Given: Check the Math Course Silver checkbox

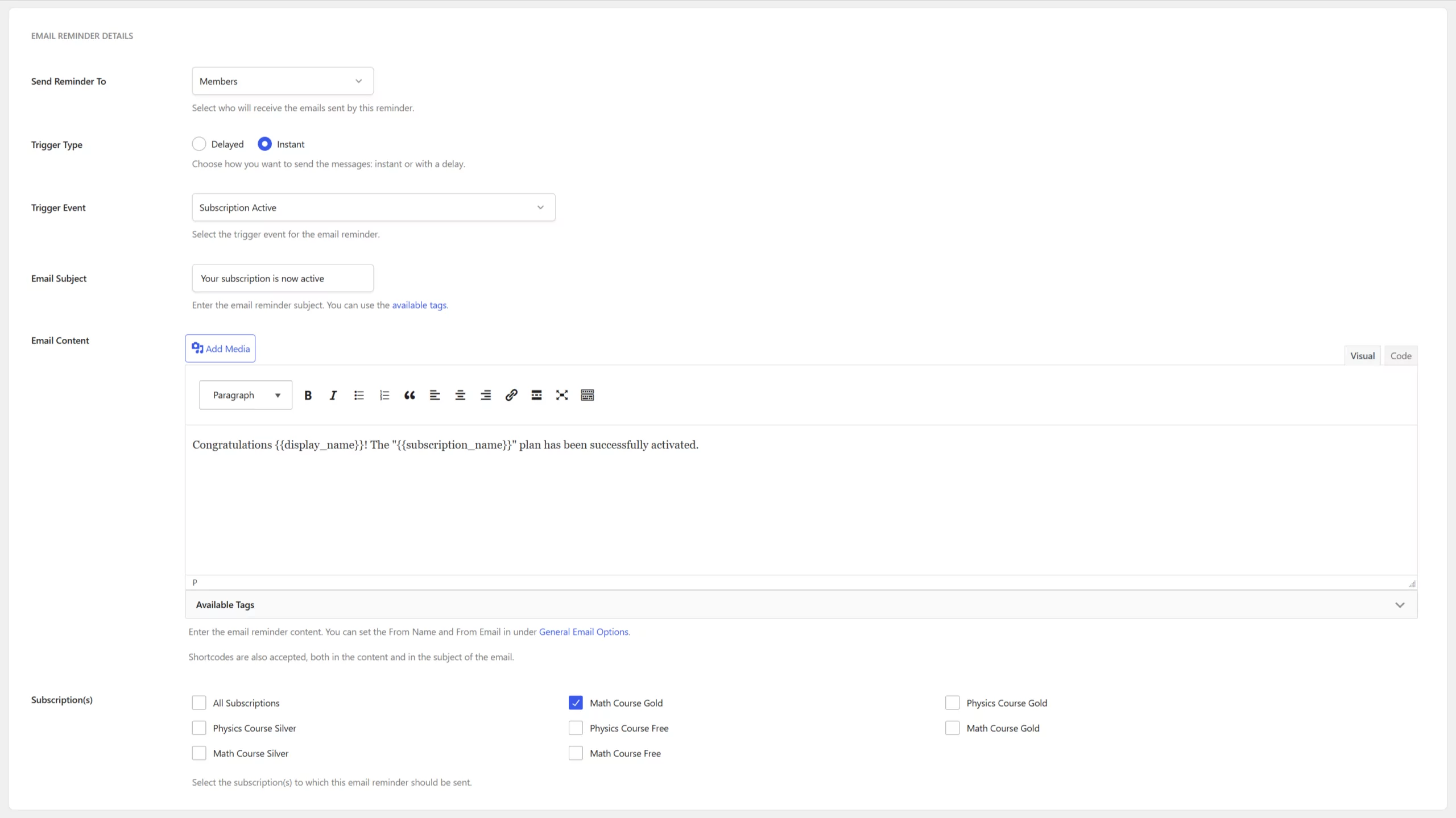Looking at the screenshot, I should tap(199, 753).
